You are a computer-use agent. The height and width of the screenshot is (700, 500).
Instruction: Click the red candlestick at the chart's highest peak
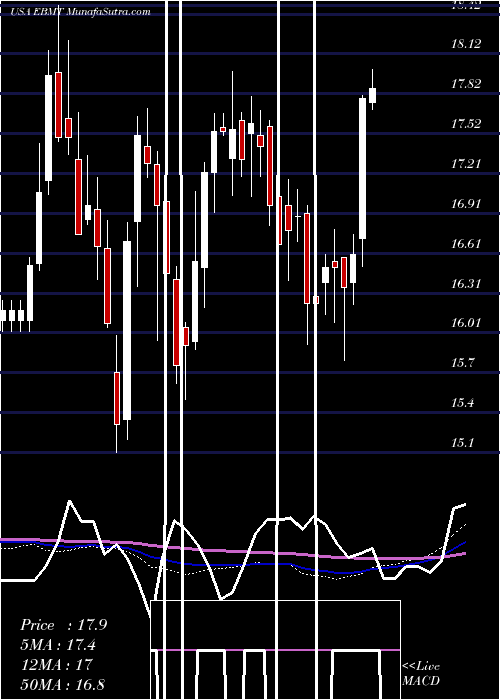tap(58, 104)
